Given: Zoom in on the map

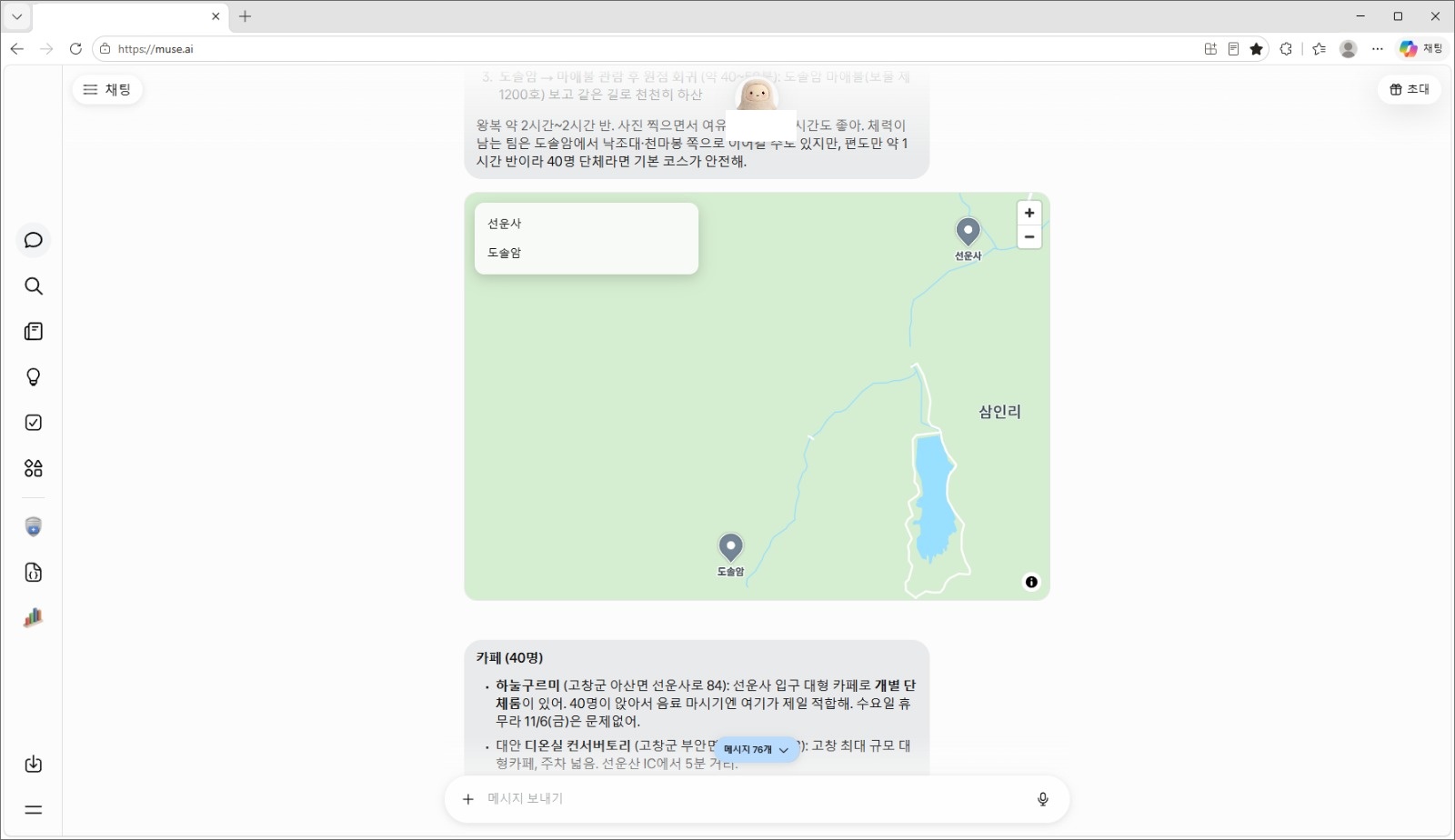Looking at the screenshot, I should coord(1029,213).
